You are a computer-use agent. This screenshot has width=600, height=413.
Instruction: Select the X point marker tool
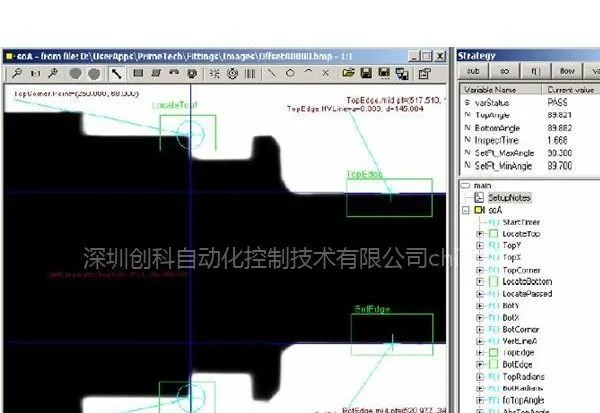[x=326, y=73]
